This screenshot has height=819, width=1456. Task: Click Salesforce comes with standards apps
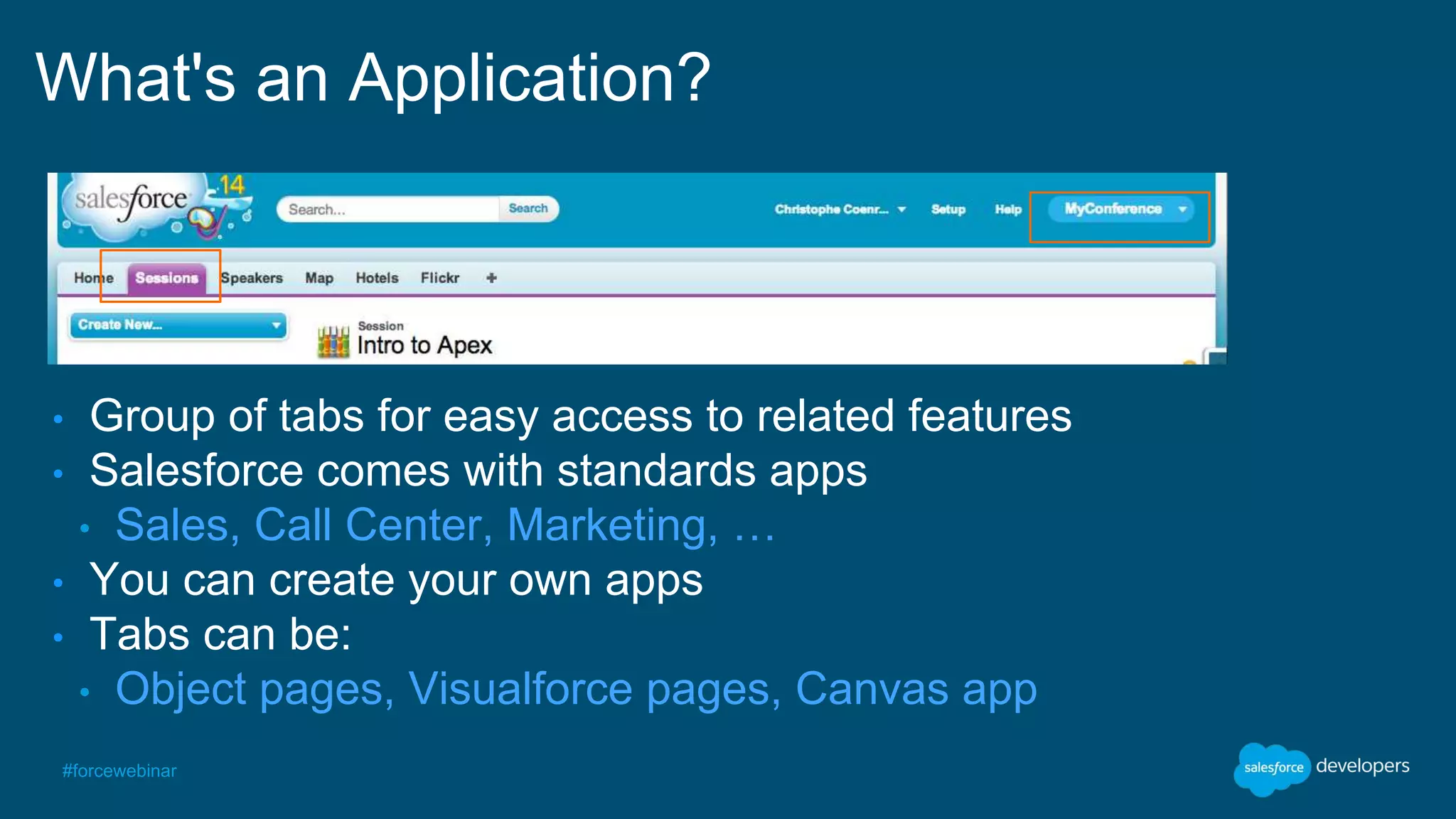tap(478, 471)
